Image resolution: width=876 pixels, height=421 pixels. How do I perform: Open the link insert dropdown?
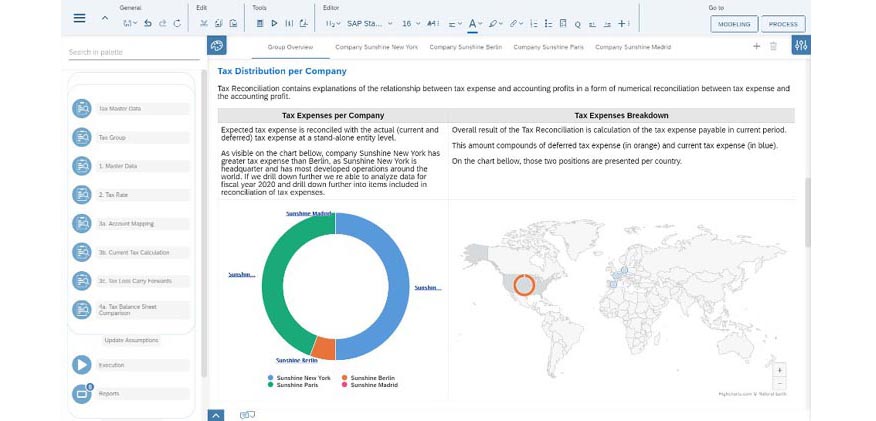[516, 23]
